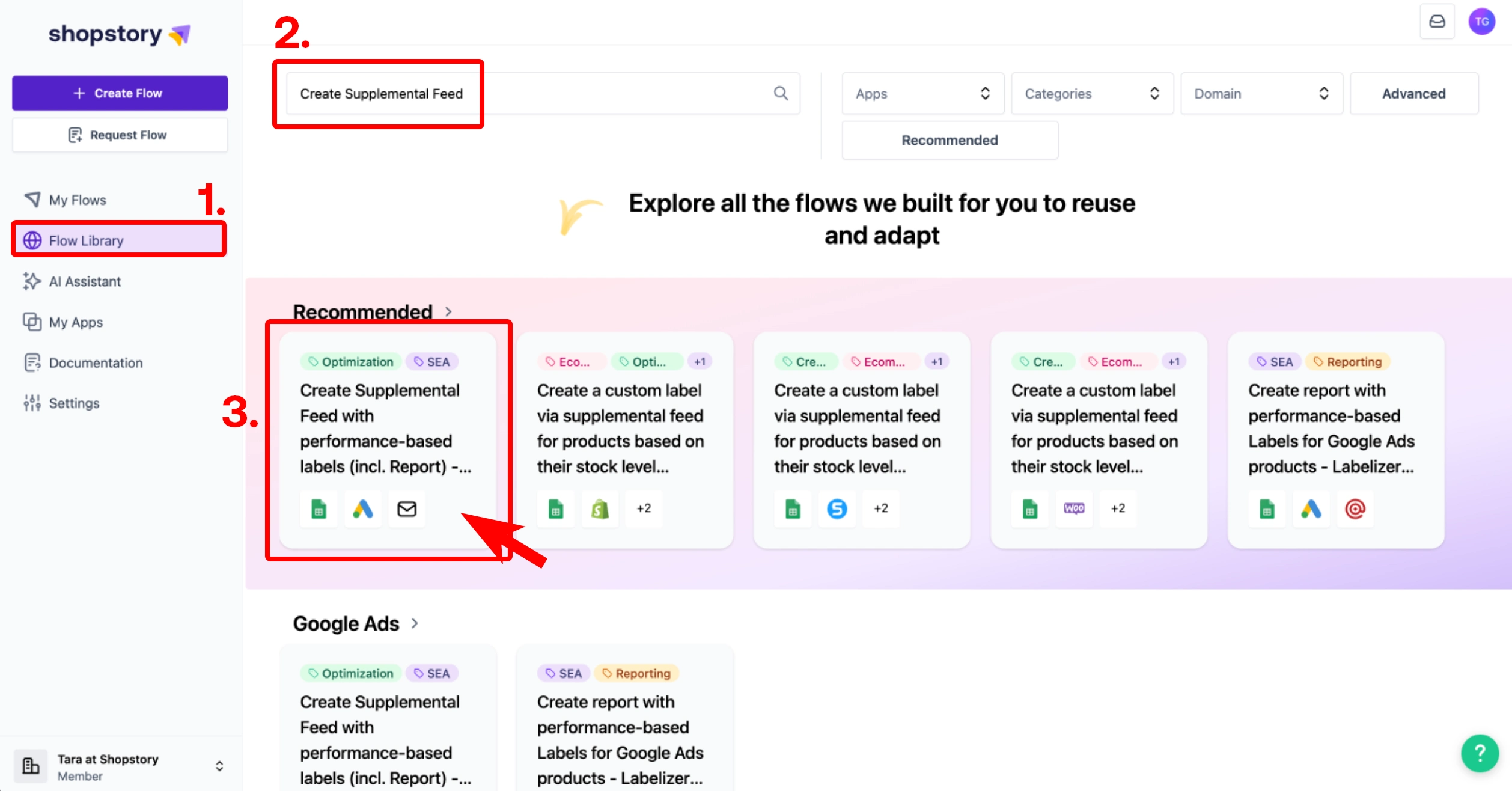
Task: Open Flow Library in sidebar
Action: tap(119, 240)
